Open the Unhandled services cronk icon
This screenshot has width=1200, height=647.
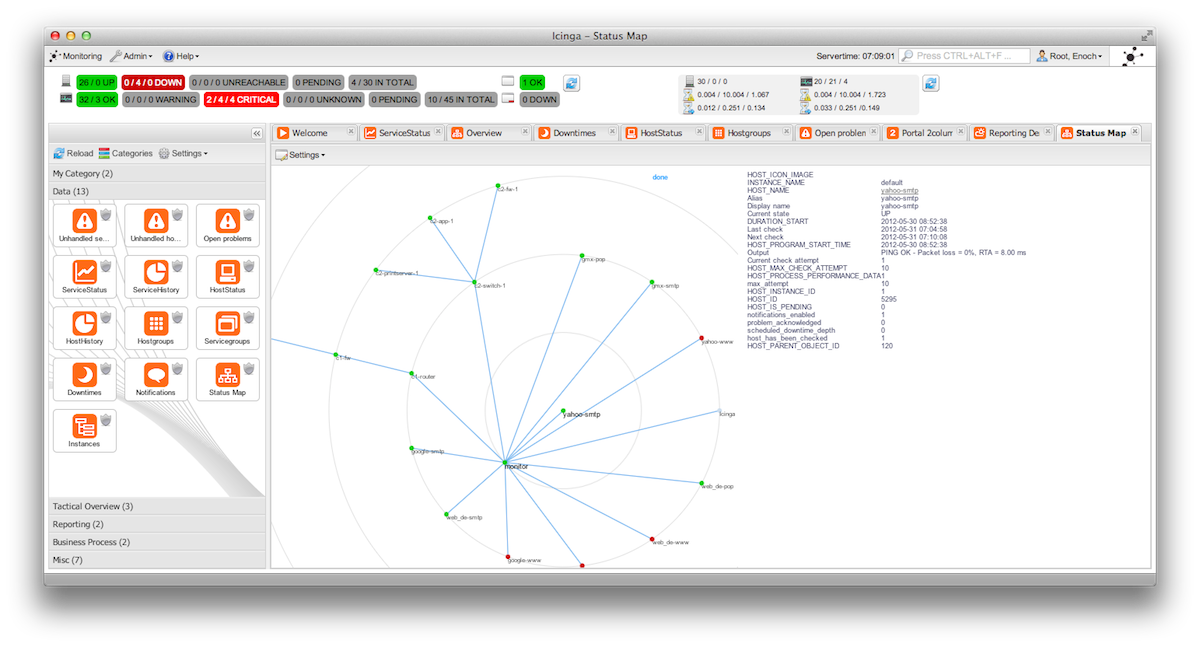point(84,221)
